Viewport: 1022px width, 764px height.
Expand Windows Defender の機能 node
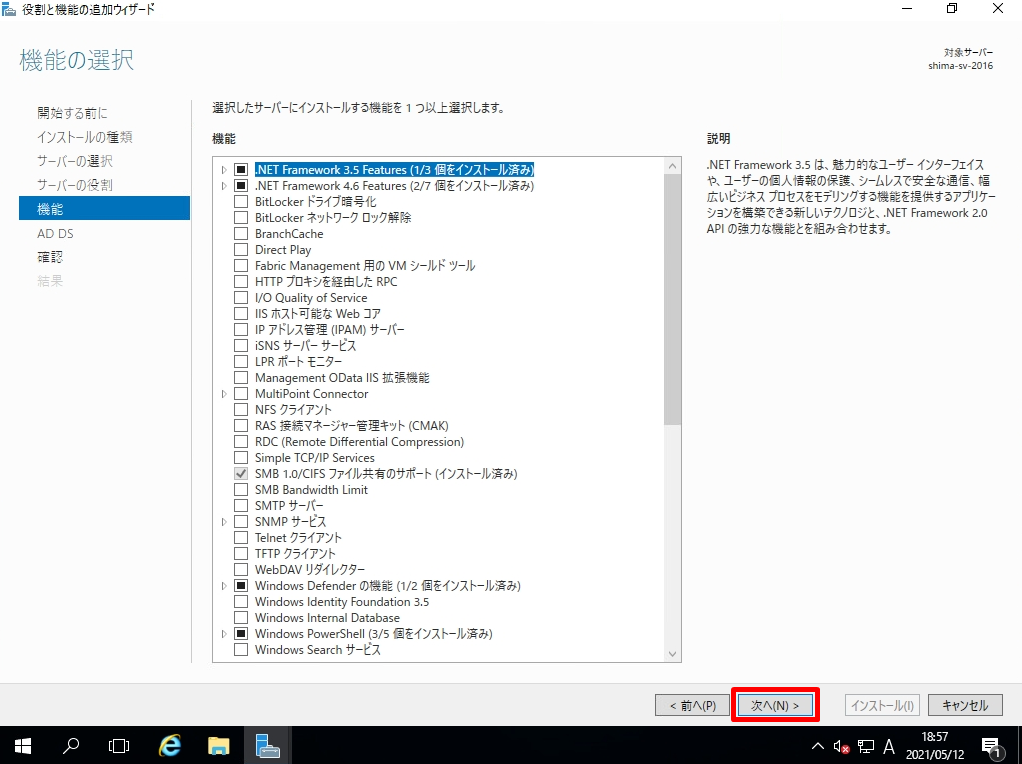224,586
